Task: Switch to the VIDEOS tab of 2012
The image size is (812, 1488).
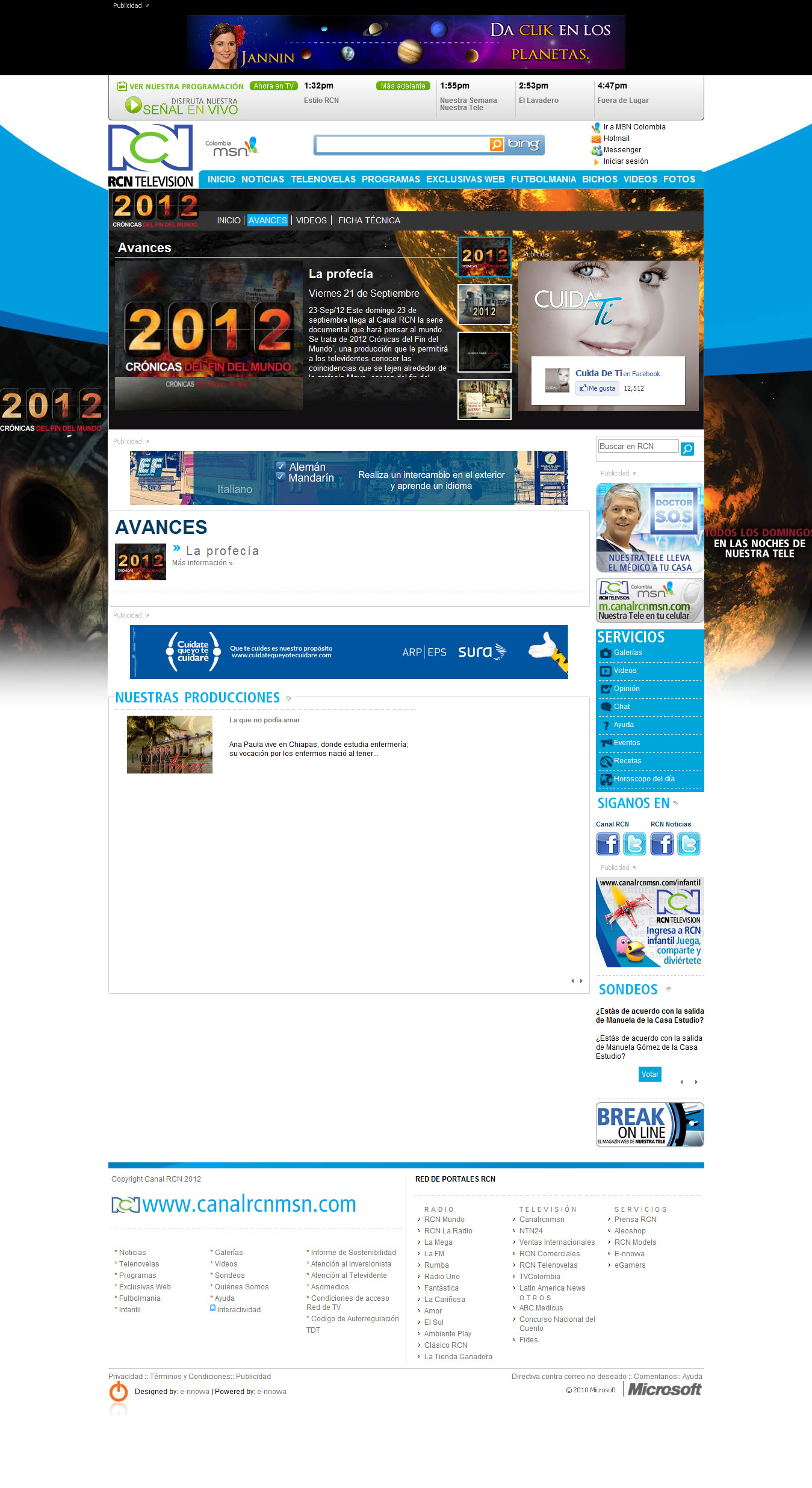Action: [x=311, y=220]
